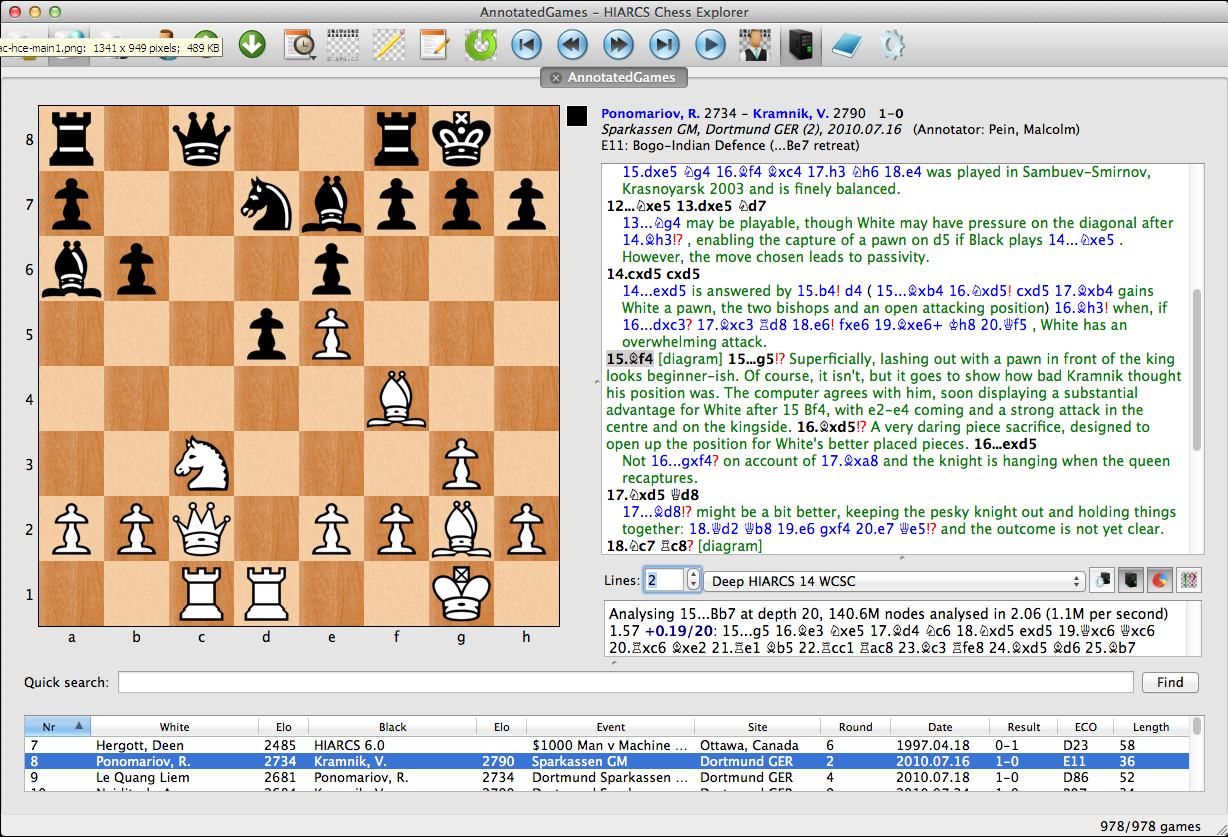Toggle the pie chart statistics icon
Screen dimensions: 1228x837
click(x=1160, y=579)
